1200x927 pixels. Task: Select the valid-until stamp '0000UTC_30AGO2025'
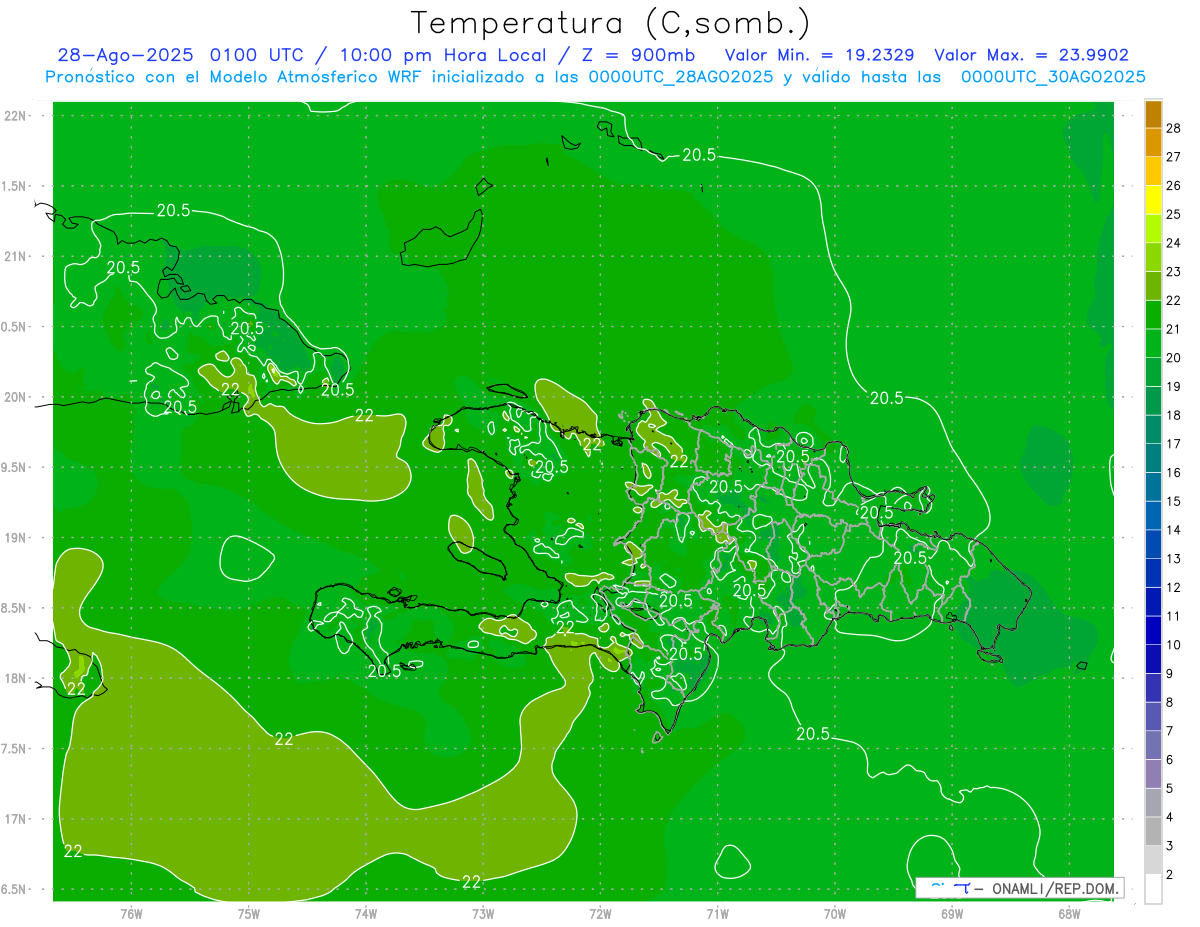[1053, 77]
